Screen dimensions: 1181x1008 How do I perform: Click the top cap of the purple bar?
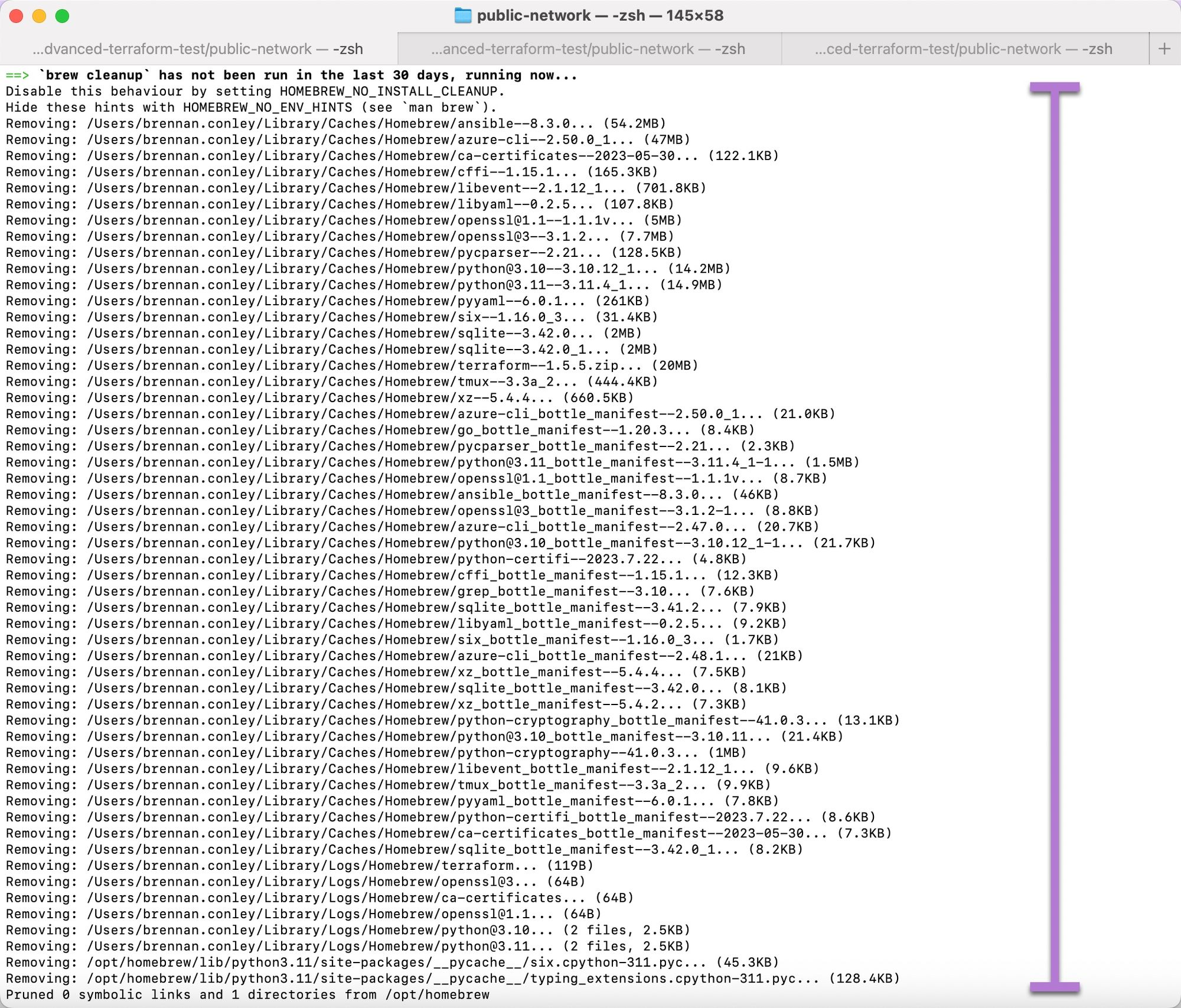(1055, 88)
